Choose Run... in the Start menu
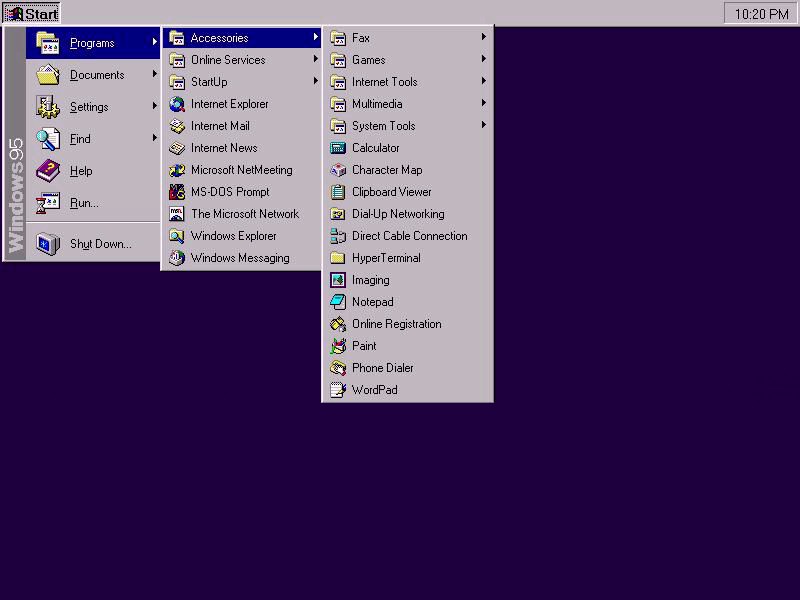Viewport: 800px width, 600px height. (x=84, y=203)
